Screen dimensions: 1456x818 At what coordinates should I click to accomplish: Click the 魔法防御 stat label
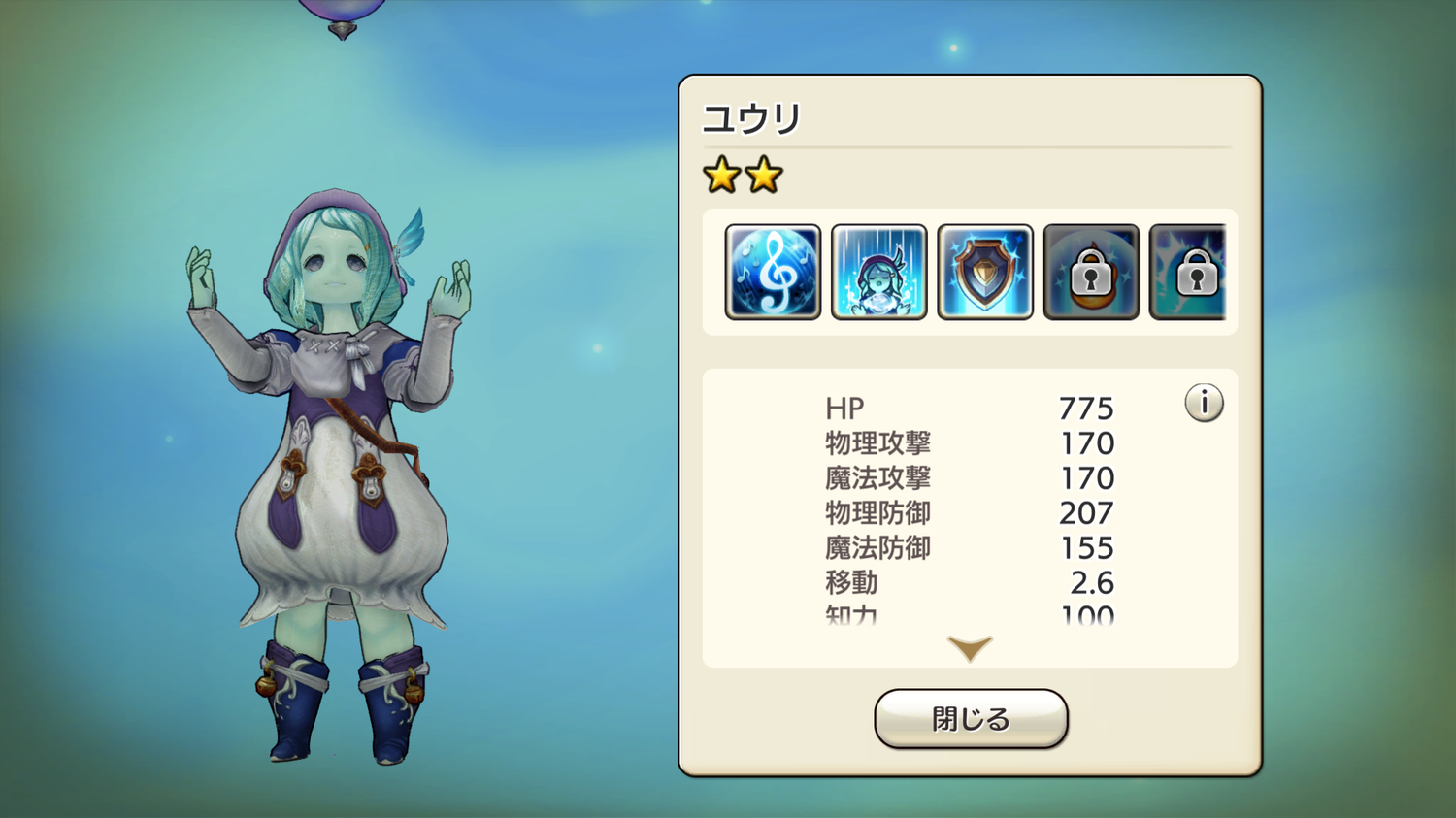coord(878,548)
